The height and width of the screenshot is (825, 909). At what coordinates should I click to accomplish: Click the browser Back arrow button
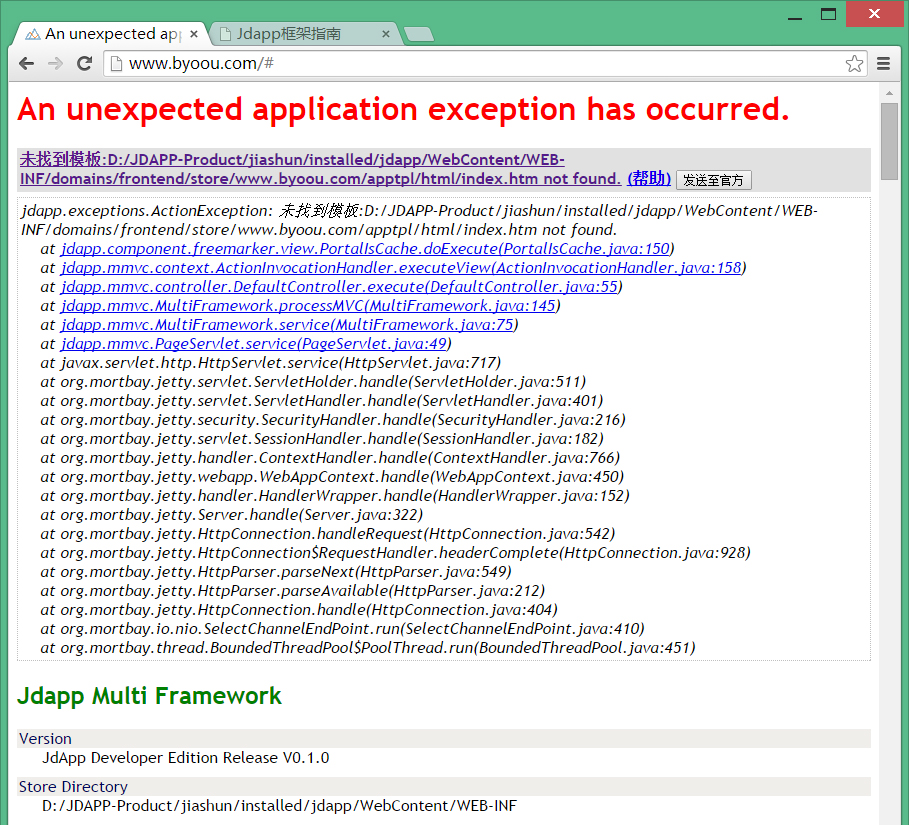click(26, 64)
